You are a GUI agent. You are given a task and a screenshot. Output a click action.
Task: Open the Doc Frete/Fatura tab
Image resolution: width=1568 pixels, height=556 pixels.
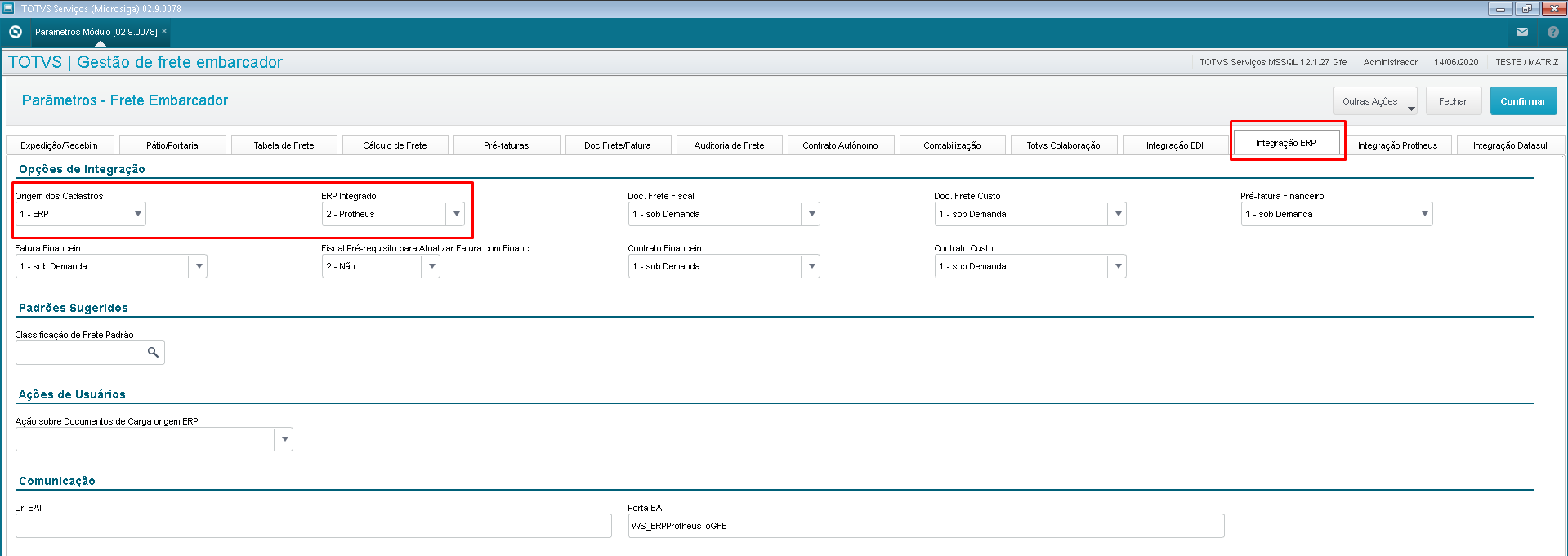pos(618,145)
